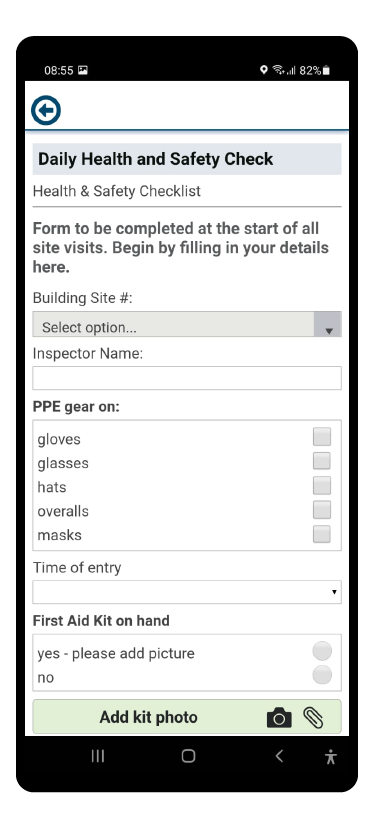This screenshot has width=374, height=829.
Task: Check the glasses PPE checkbox
Action: (322, 461)
